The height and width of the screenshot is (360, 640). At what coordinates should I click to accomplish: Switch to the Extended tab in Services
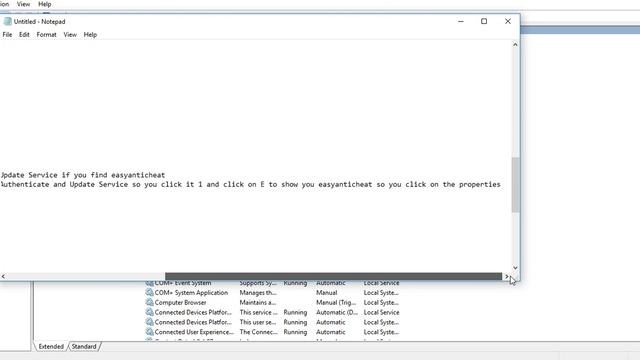[51, 347]
